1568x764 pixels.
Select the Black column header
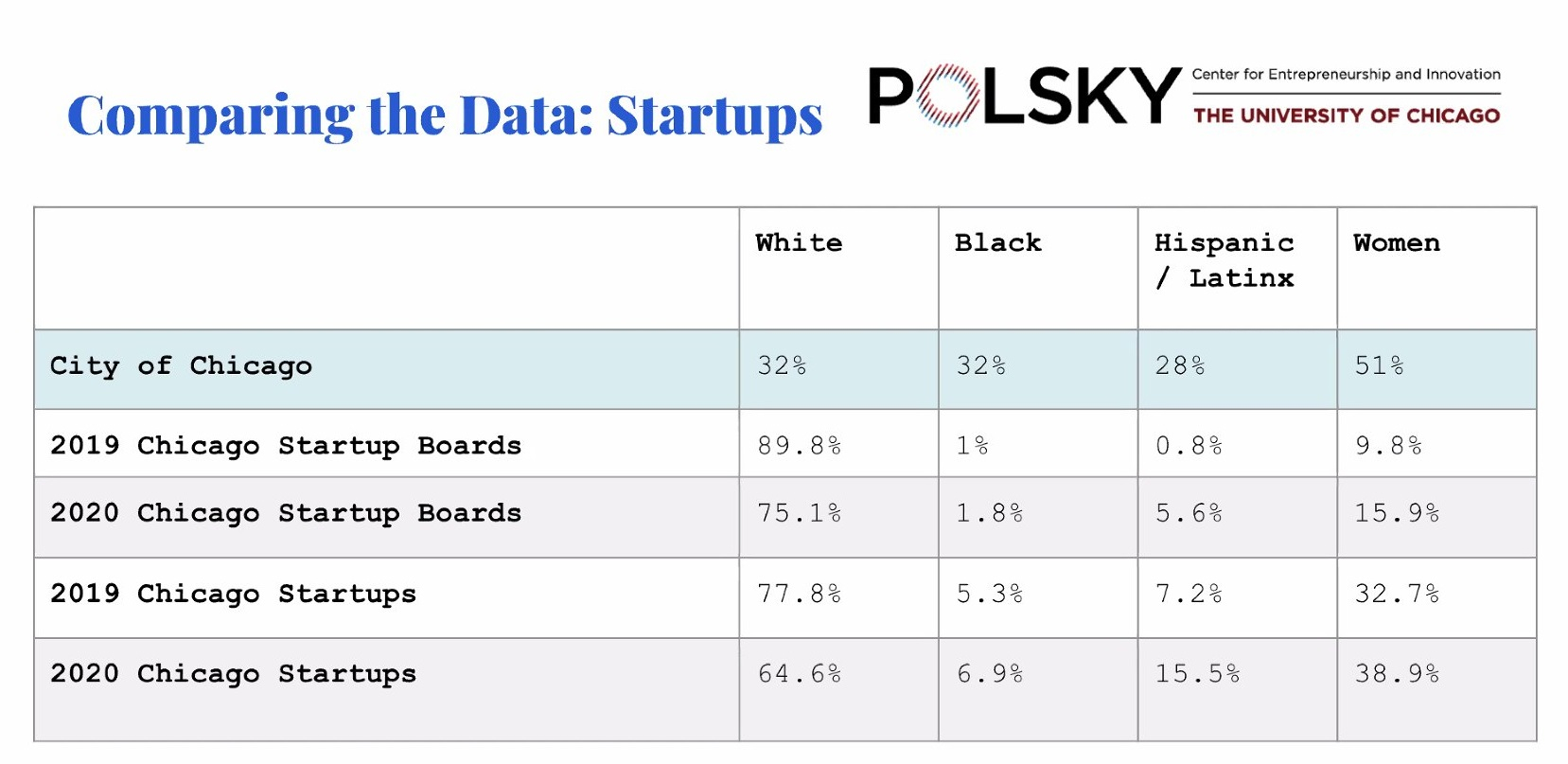(997, 243)
